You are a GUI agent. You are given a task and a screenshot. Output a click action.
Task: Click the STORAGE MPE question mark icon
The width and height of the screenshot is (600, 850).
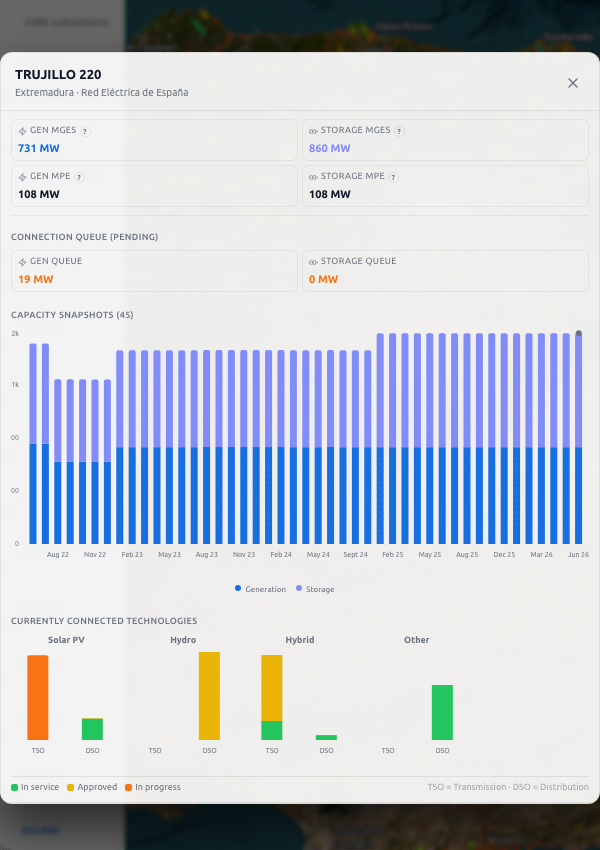[393, 177]
